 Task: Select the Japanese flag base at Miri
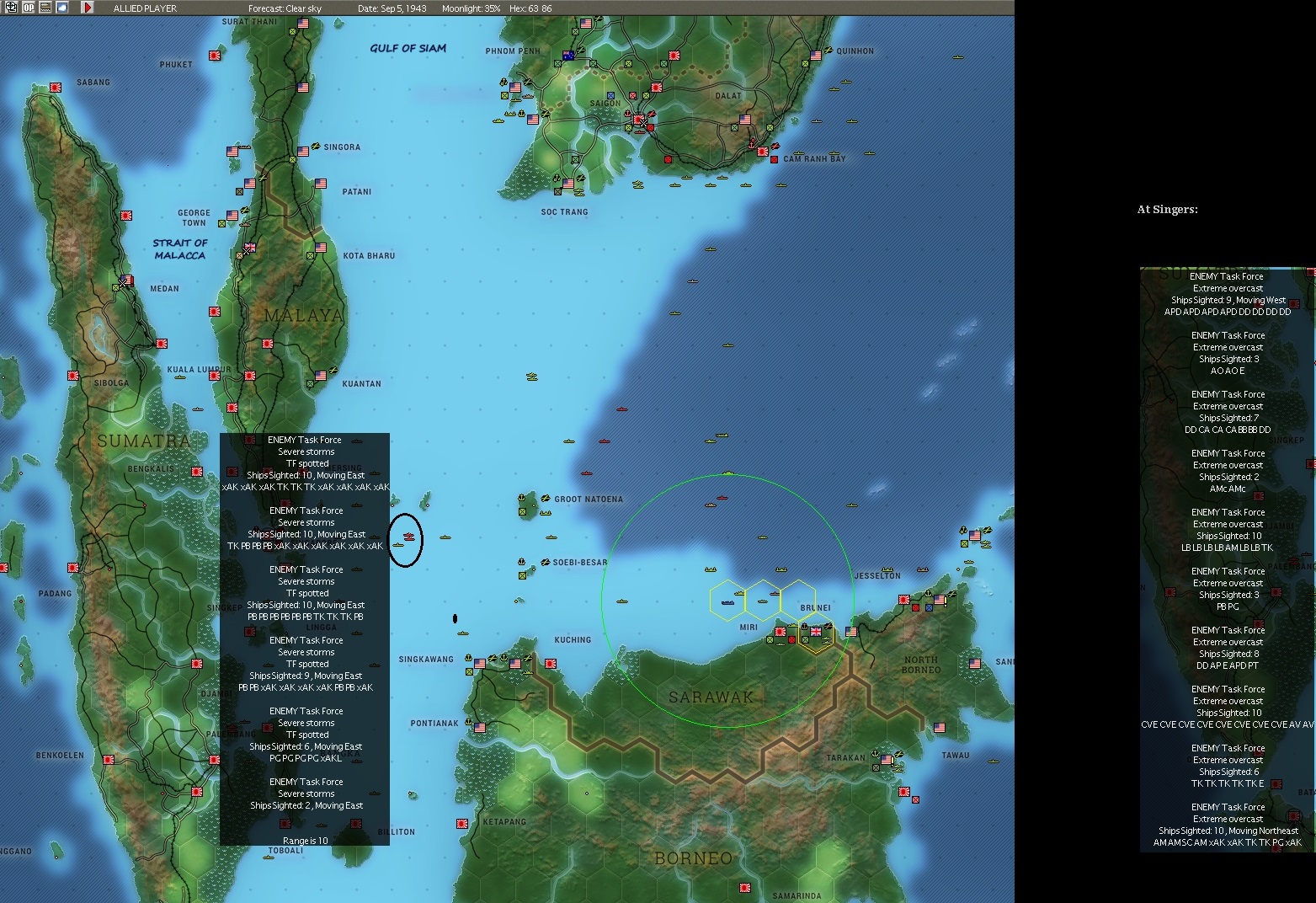[x=781, y=631]
